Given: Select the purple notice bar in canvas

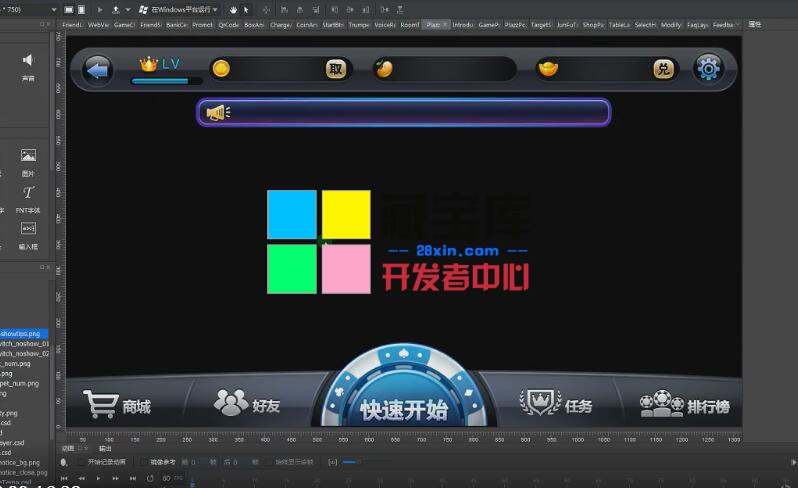Looking at the screenshot, I should point(404,112).
